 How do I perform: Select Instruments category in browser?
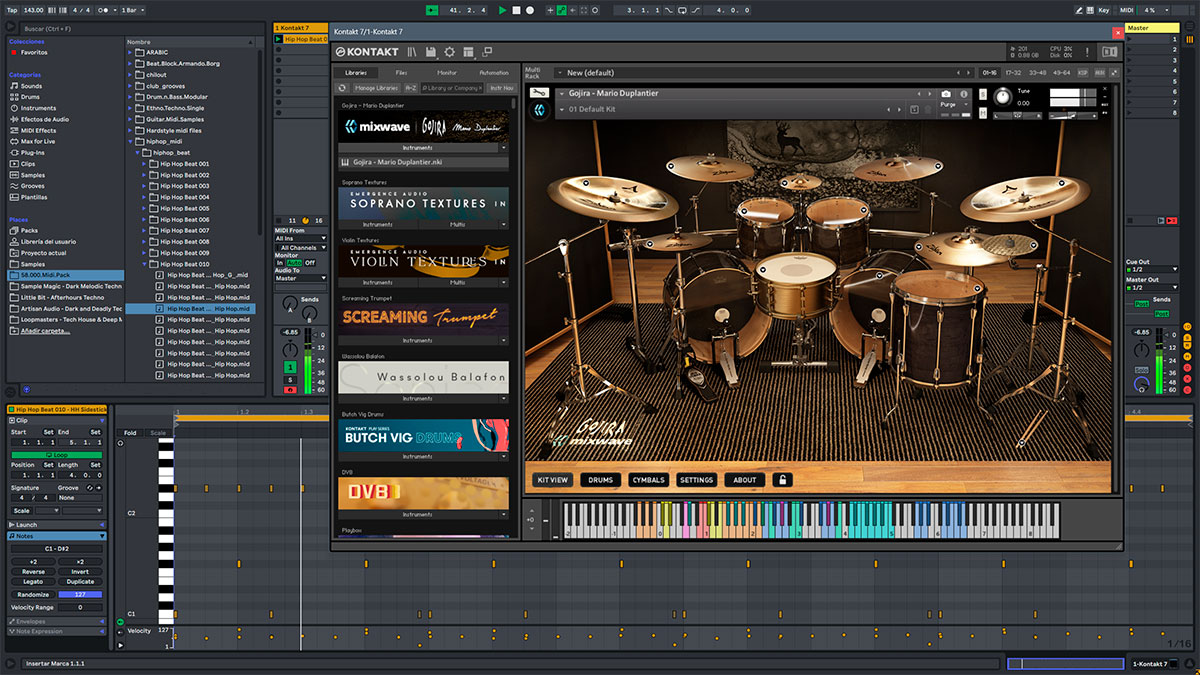click(x=38, y=108)
